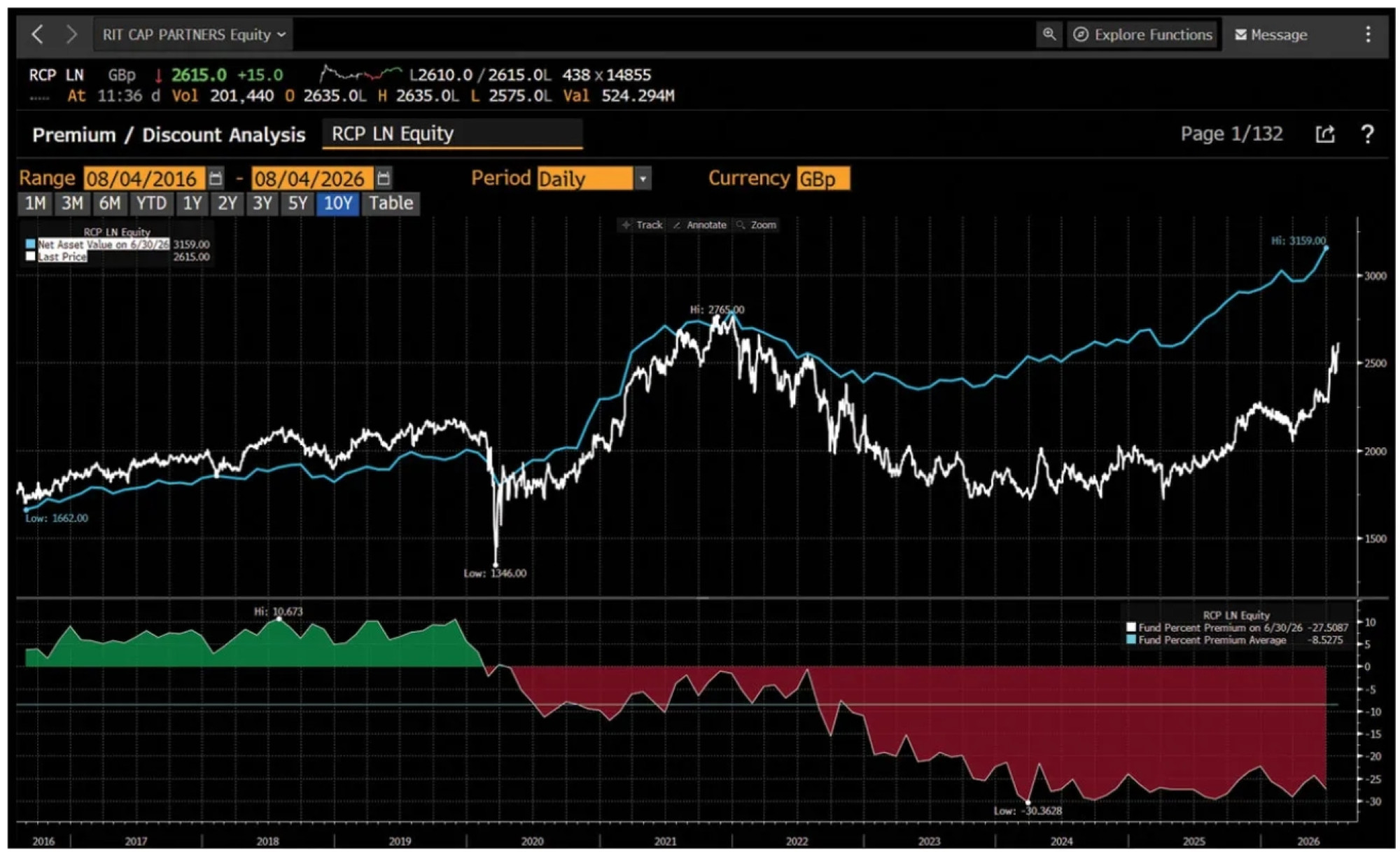Open calendar picker for start date

tap(216, 179)
